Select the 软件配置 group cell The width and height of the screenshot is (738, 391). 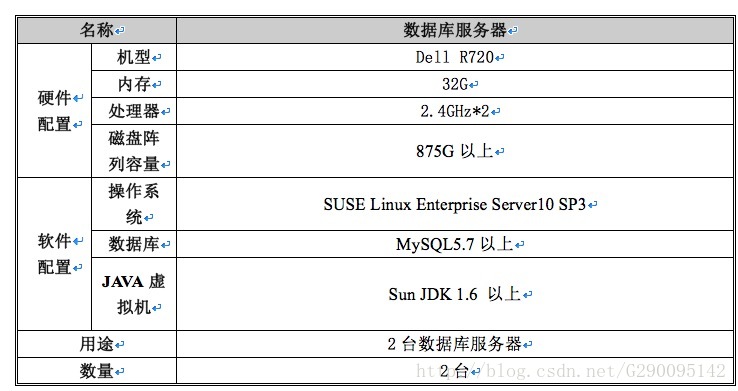click(54, 254)
